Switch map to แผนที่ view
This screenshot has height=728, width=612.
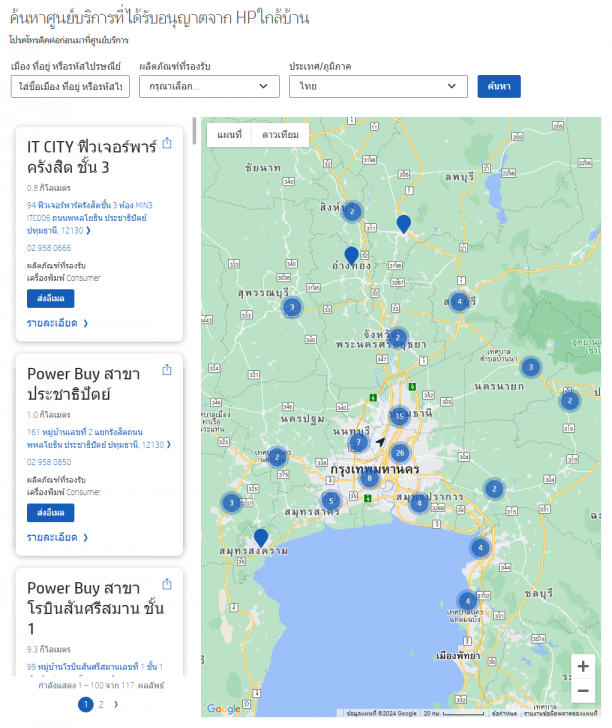click(x=229, y=135)
